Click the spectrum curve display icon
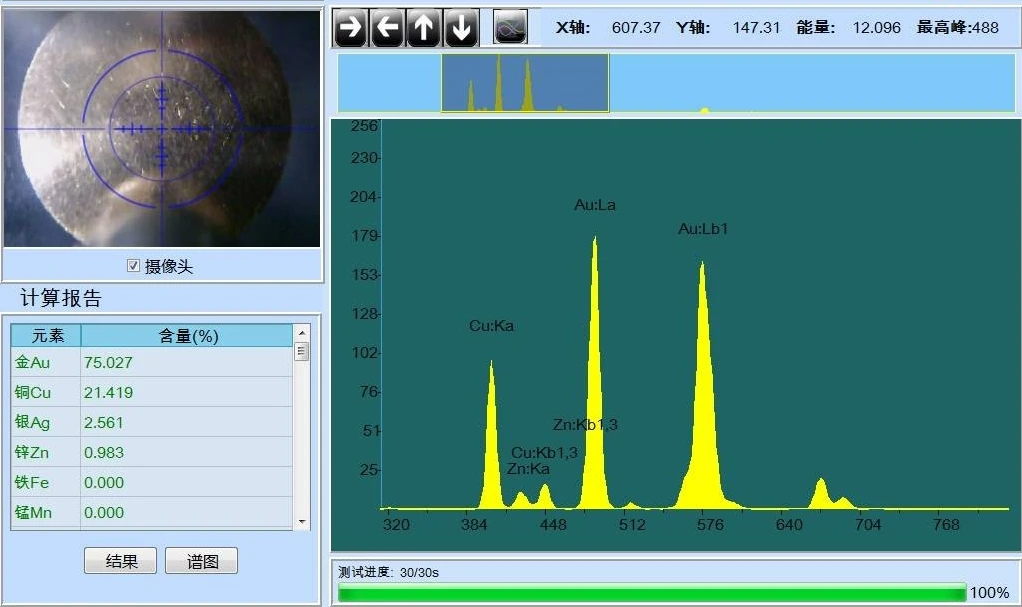Screen dimensions: 1022x607 point(510,28)
